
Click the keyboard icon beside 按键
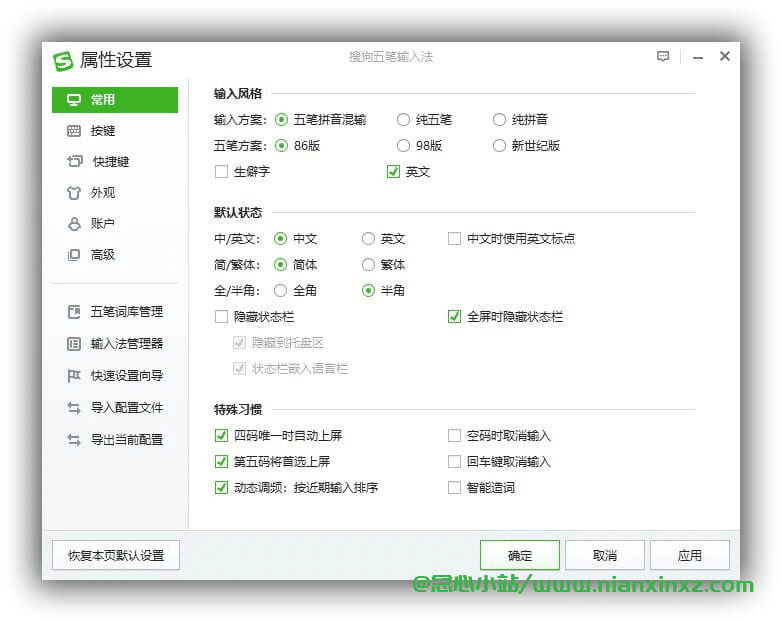74,131
